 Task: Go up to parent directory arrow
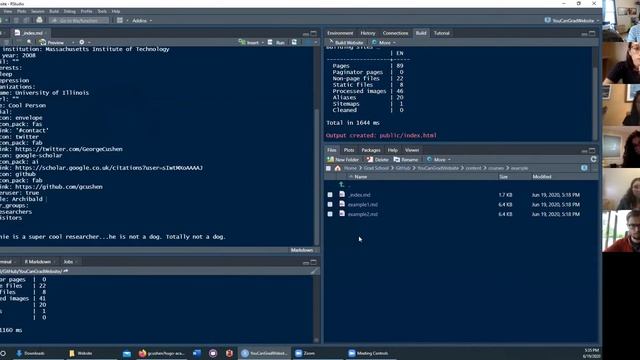[x=342, y=185]
